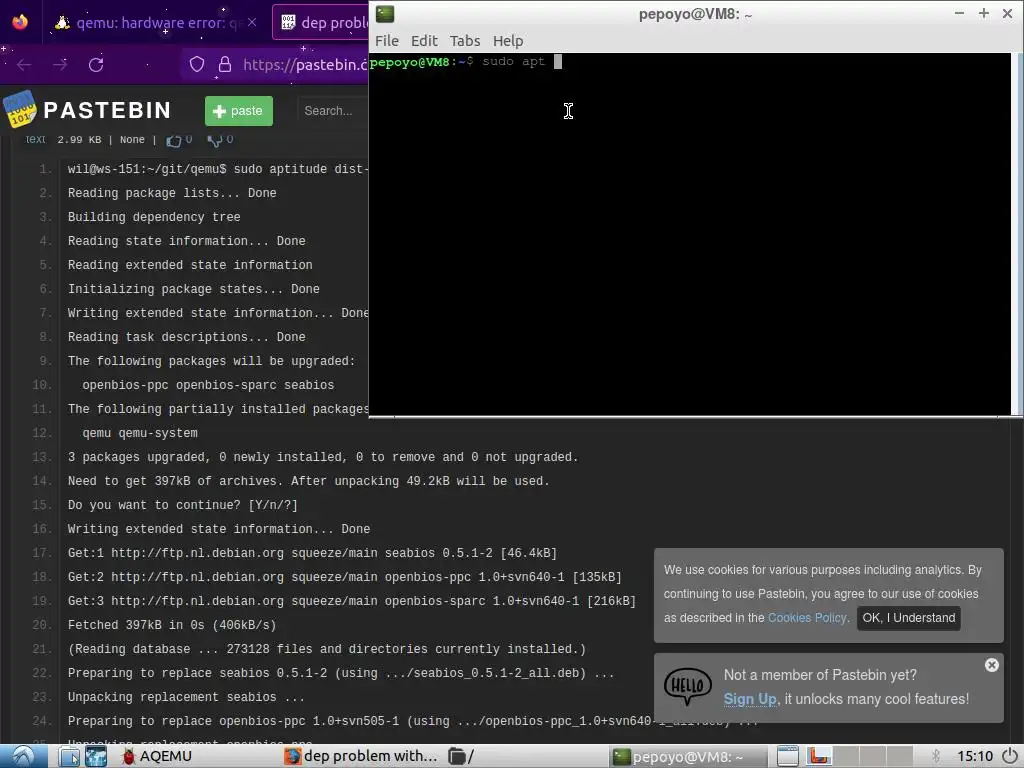
Task: Open the terminal Tabs menu
Action: click(x=465, y=40)
